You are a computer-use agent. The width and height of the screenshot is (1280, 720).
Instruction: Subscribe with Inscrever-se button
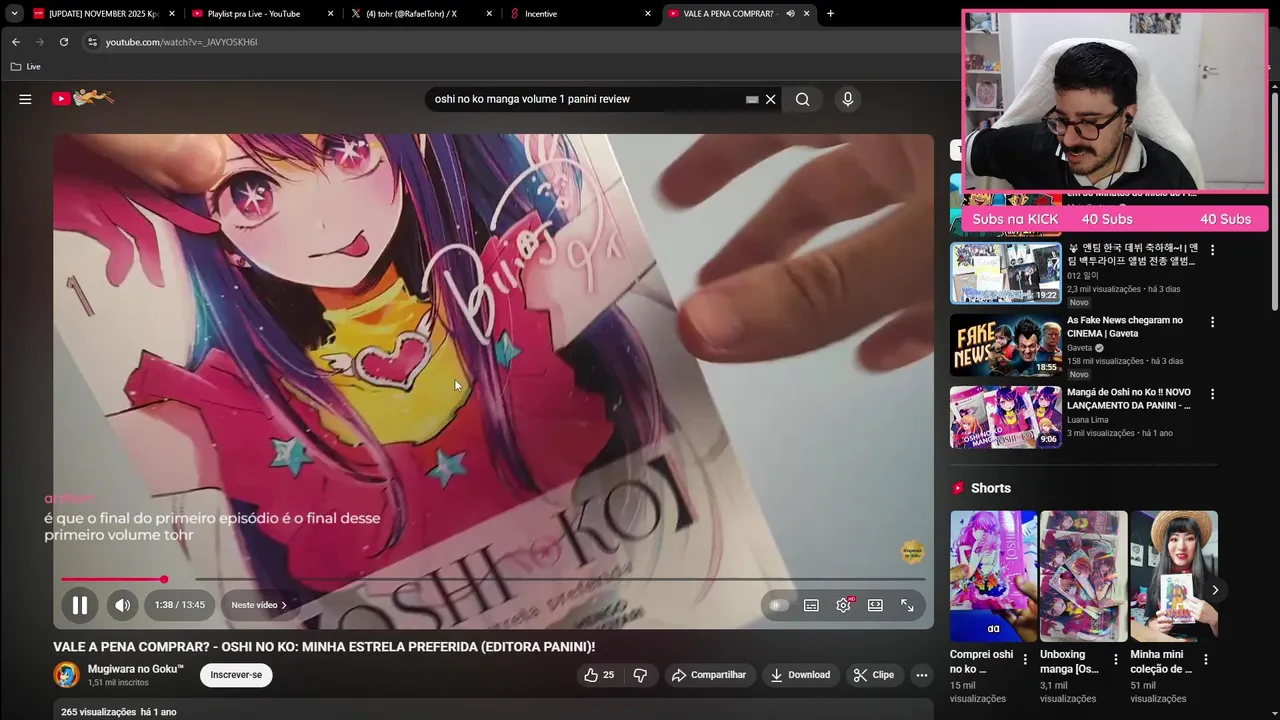[x=236, y=675]
